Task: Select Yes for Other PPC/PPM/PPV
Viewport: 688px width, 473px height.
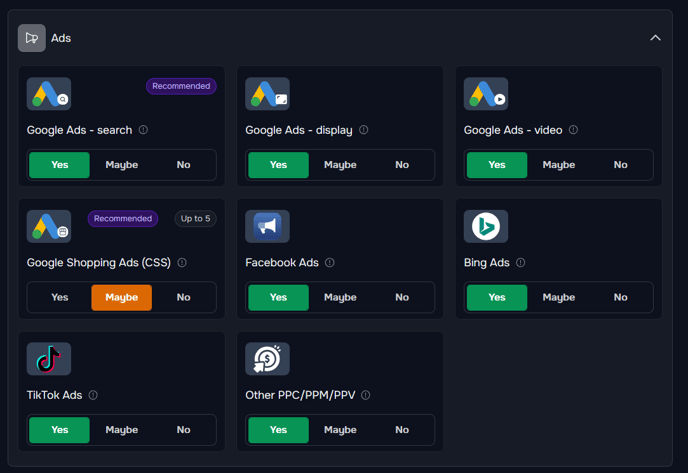Action: coord(278,430)
